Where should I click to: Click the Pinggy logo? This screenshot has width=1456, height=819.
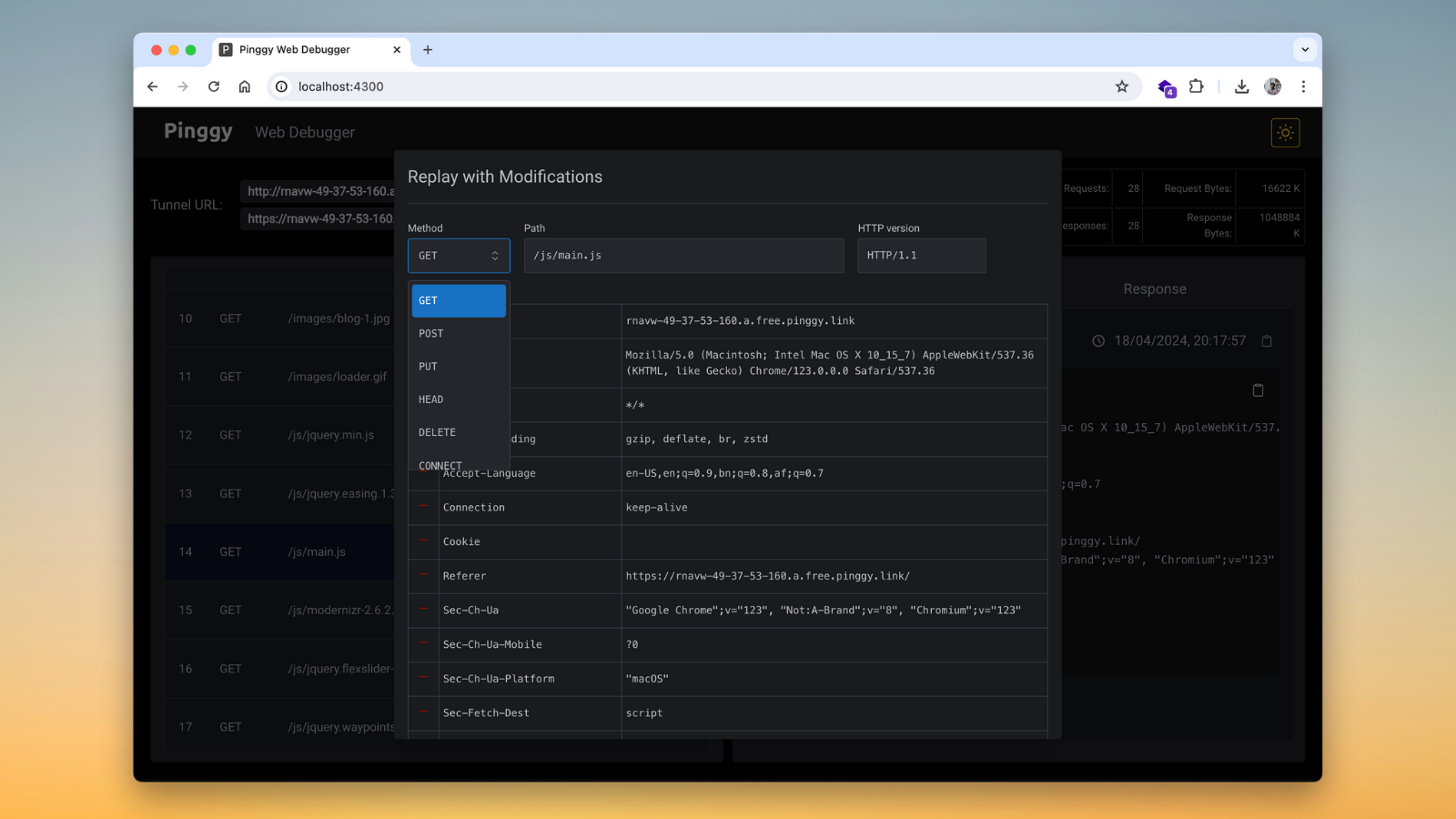(198, 132)
